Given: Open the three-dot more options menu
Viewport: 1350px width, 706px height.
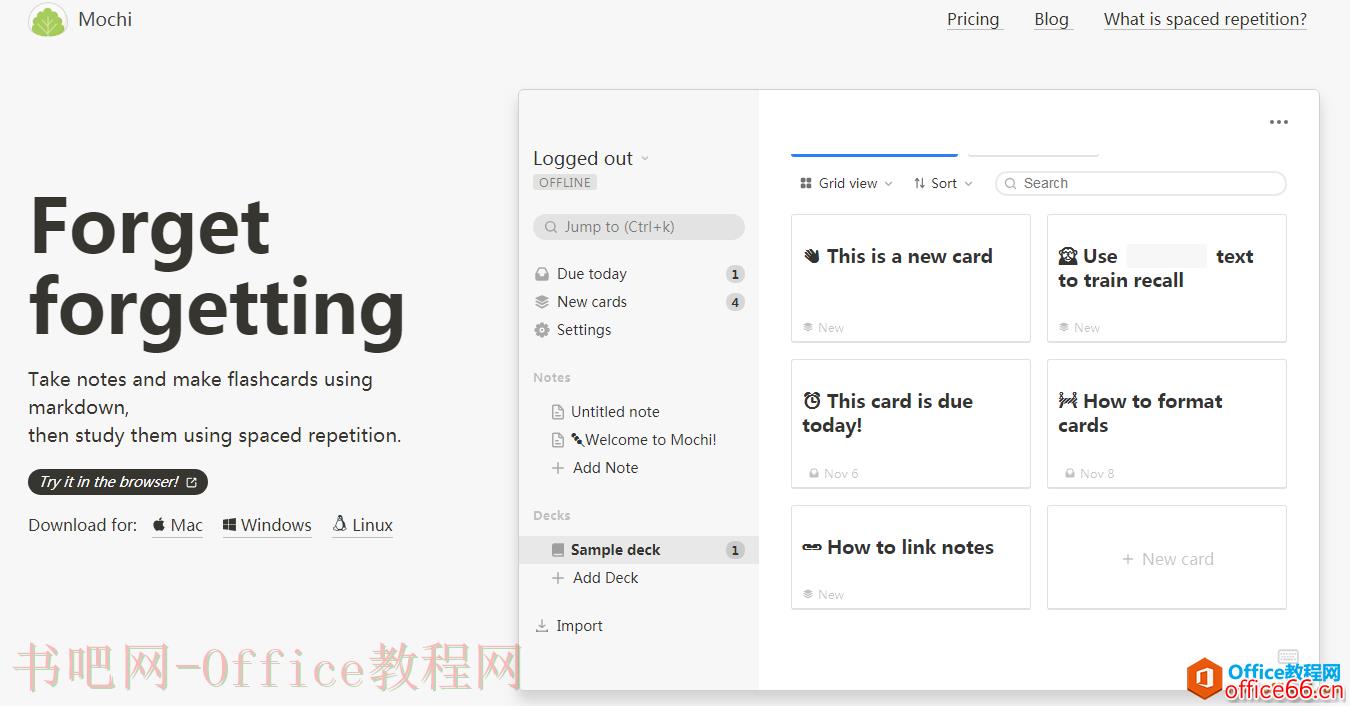Looking at the screenshot, I should click(1278, 122).
